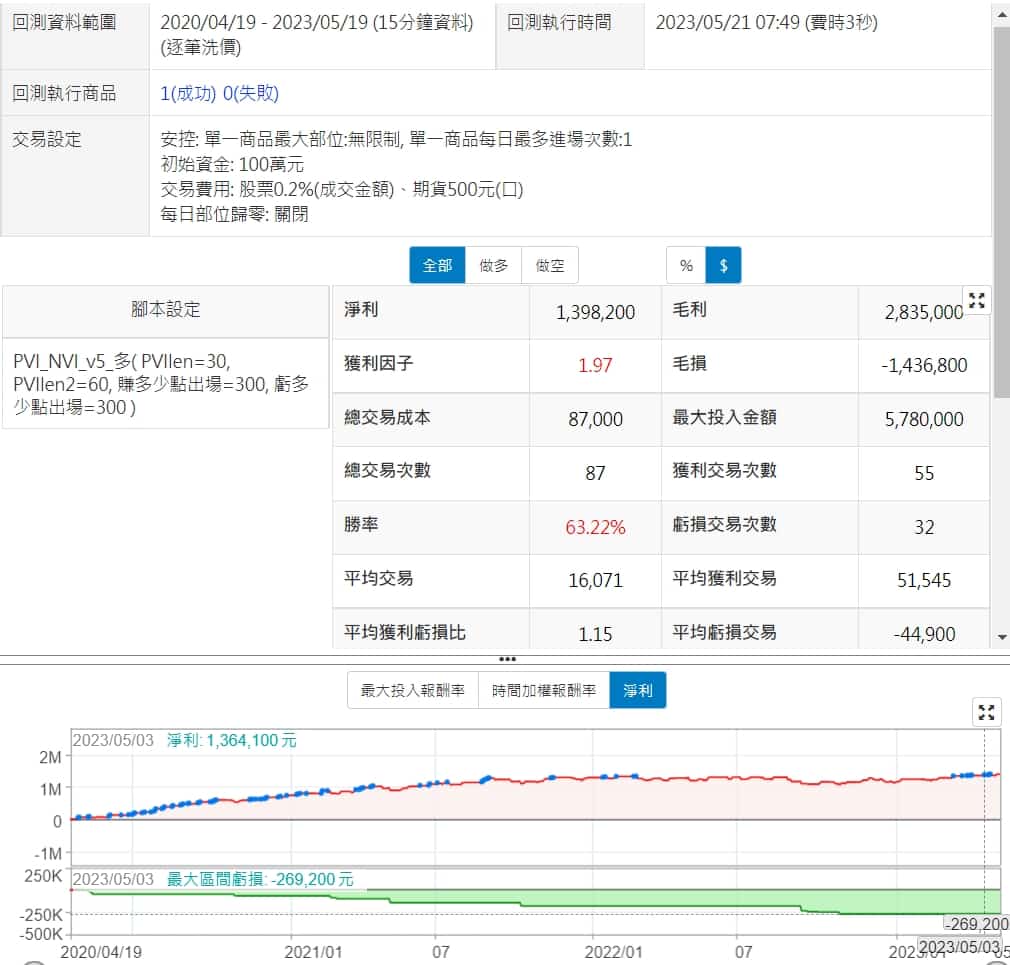Open the 1(成功) 0(失敗) results link
The height and width of the screenshot is (965, 1010).
click(x=219, y=93)
